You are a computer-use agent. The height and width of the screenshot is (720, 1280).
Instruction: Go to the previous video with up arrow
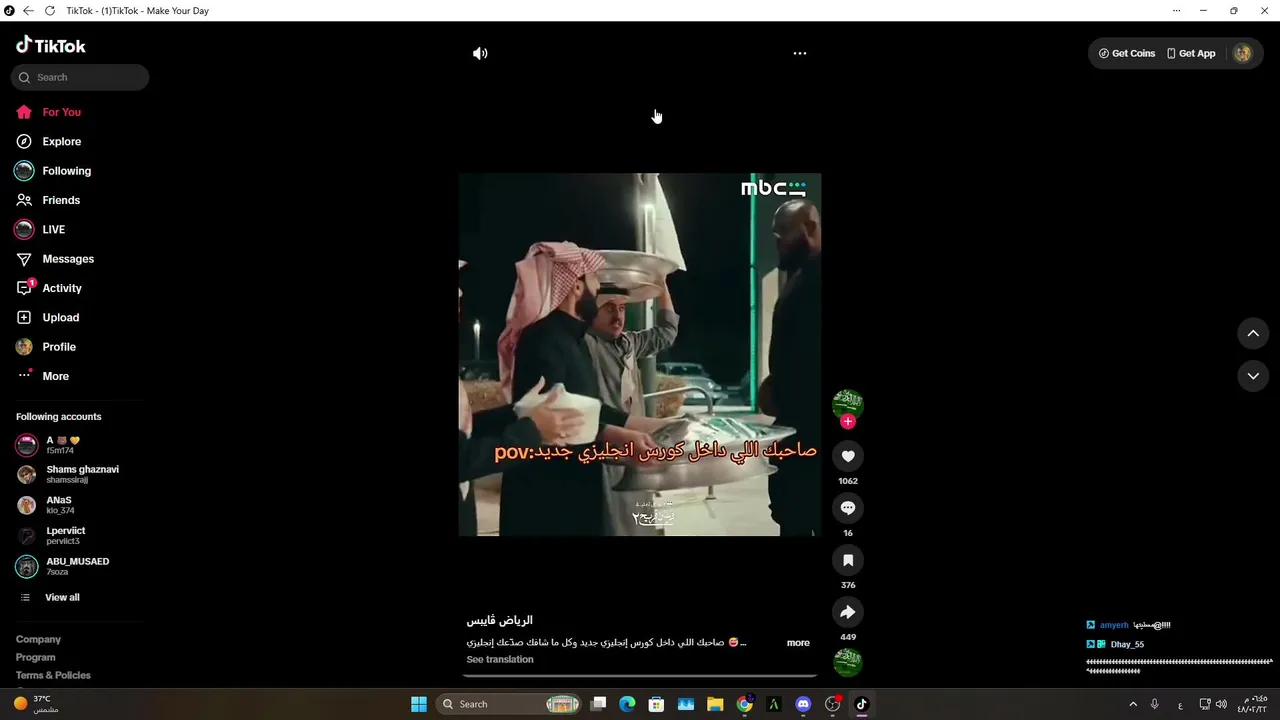coord(1253,333)
